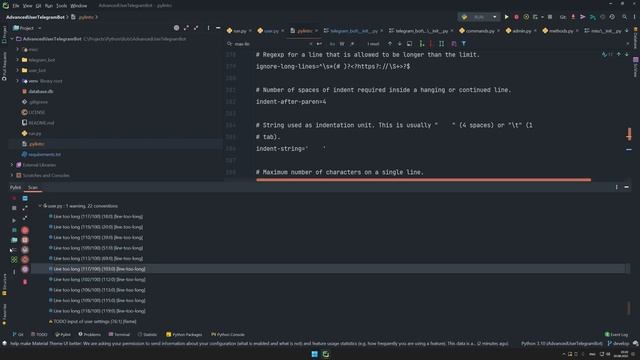Update project via Git down-arrow icon
This screenshot has width=640, height=360.
(x=573, y=17)
